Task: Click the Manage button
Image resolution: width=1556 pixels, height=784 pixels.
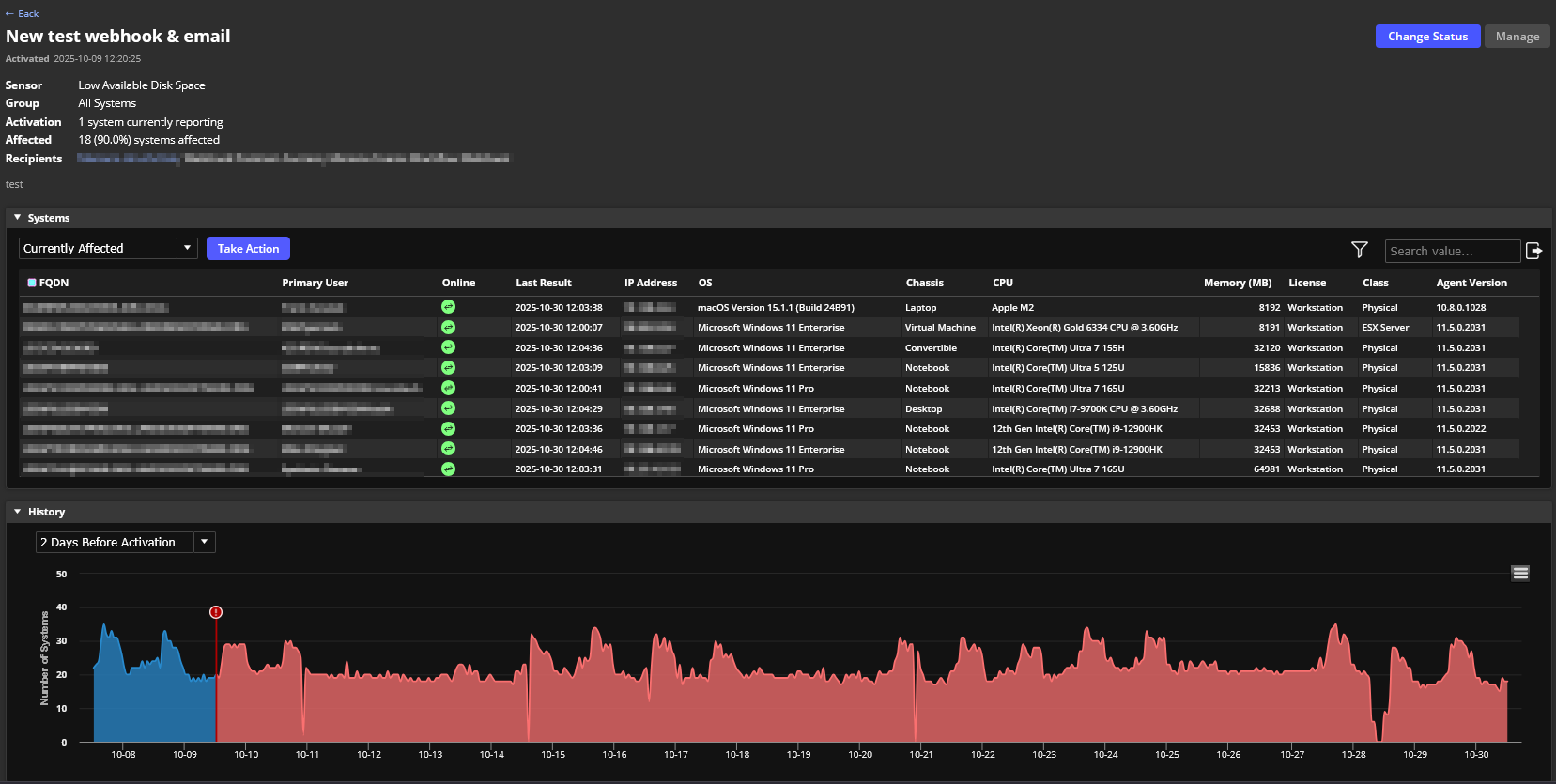Action: click(1517, 37)
